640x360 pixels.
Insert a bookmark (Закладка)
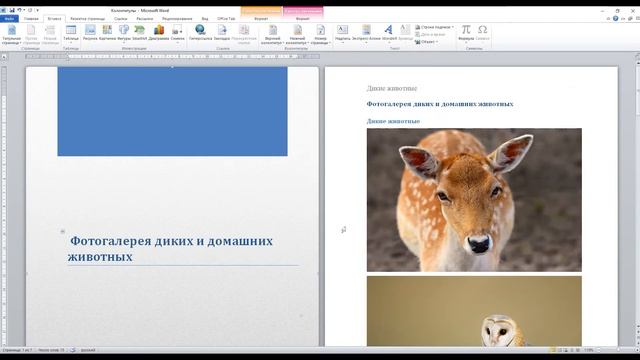pos(222,33)
